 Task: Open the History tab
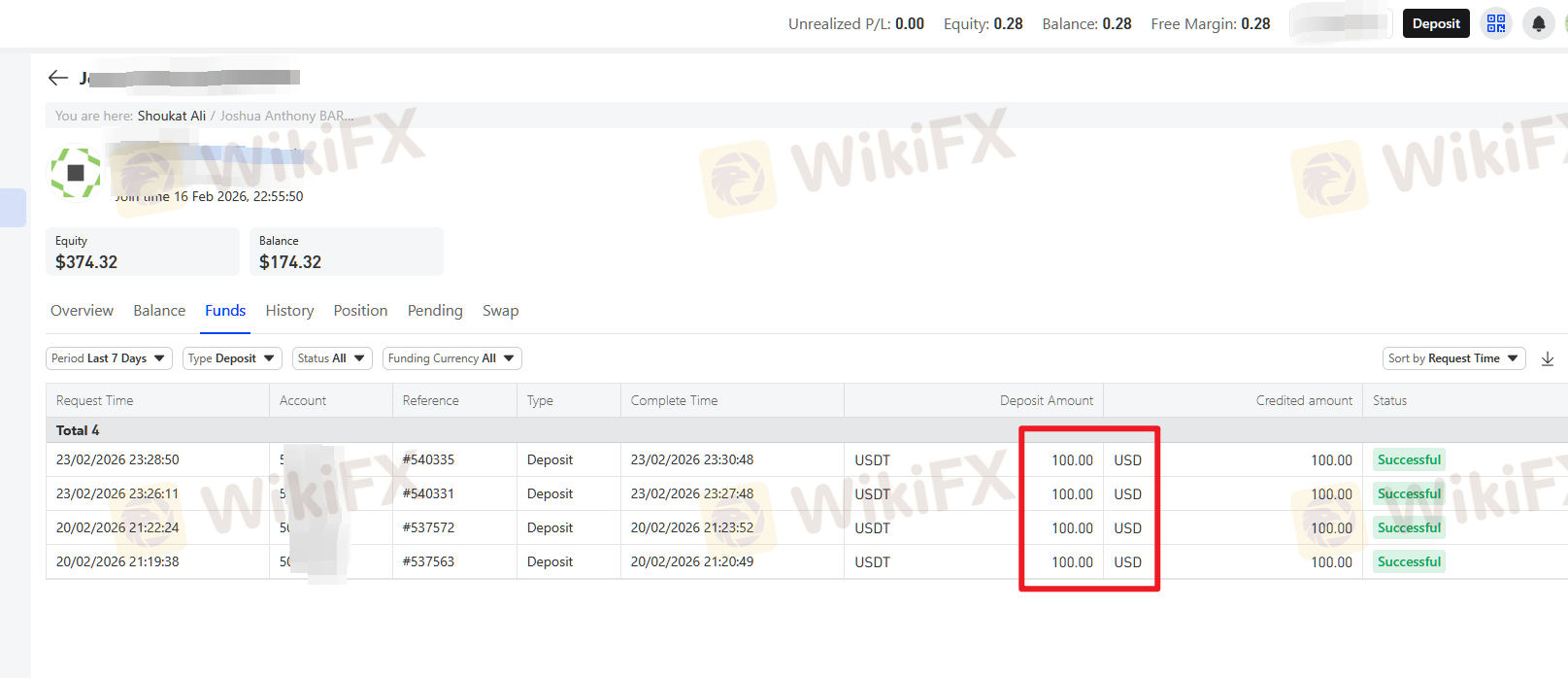289,311
